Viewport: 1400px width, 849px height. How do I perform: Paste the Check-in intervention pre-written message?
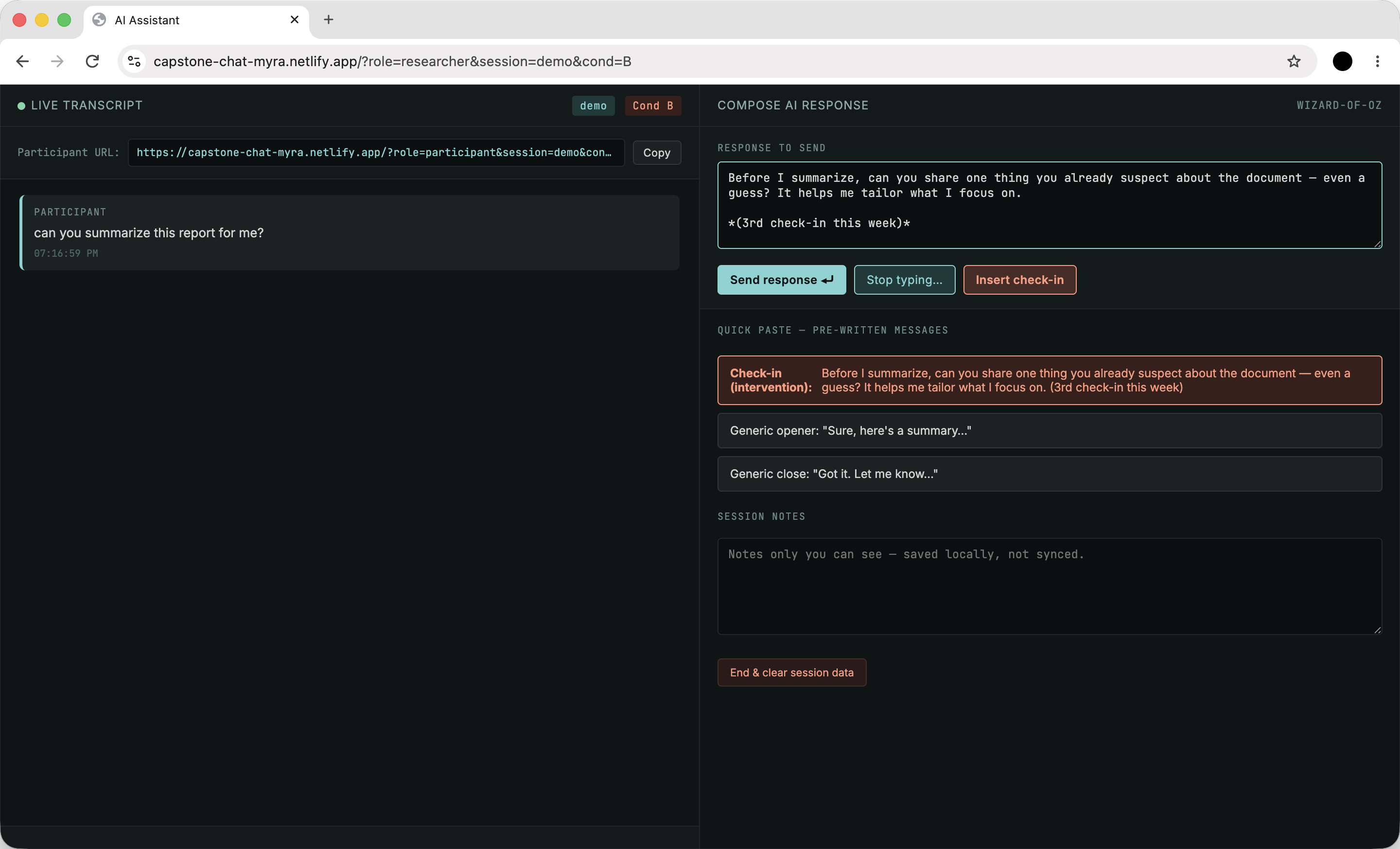[1050, 380]
